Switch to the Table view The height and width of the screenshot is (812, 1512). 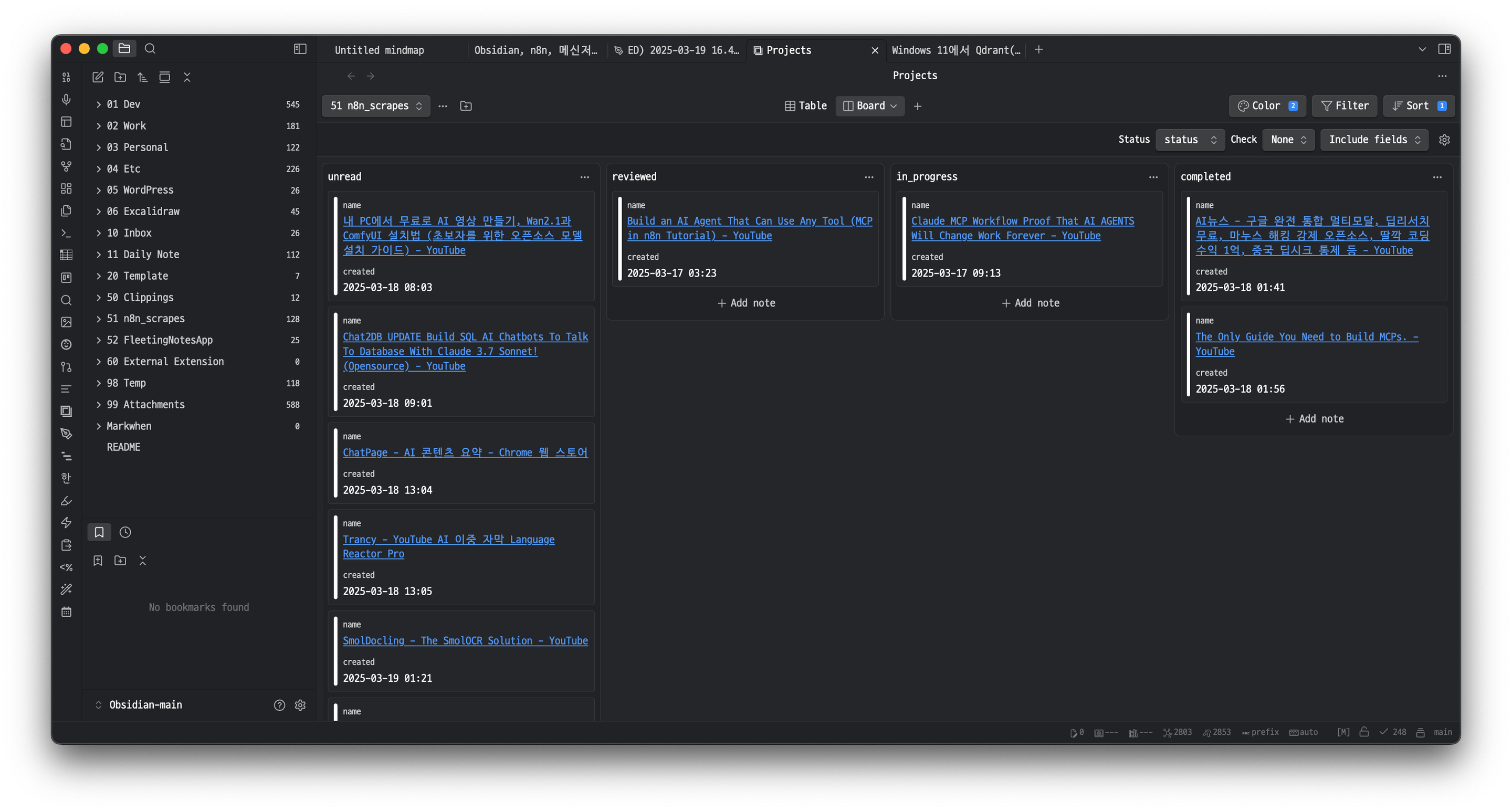coord(806,106)
